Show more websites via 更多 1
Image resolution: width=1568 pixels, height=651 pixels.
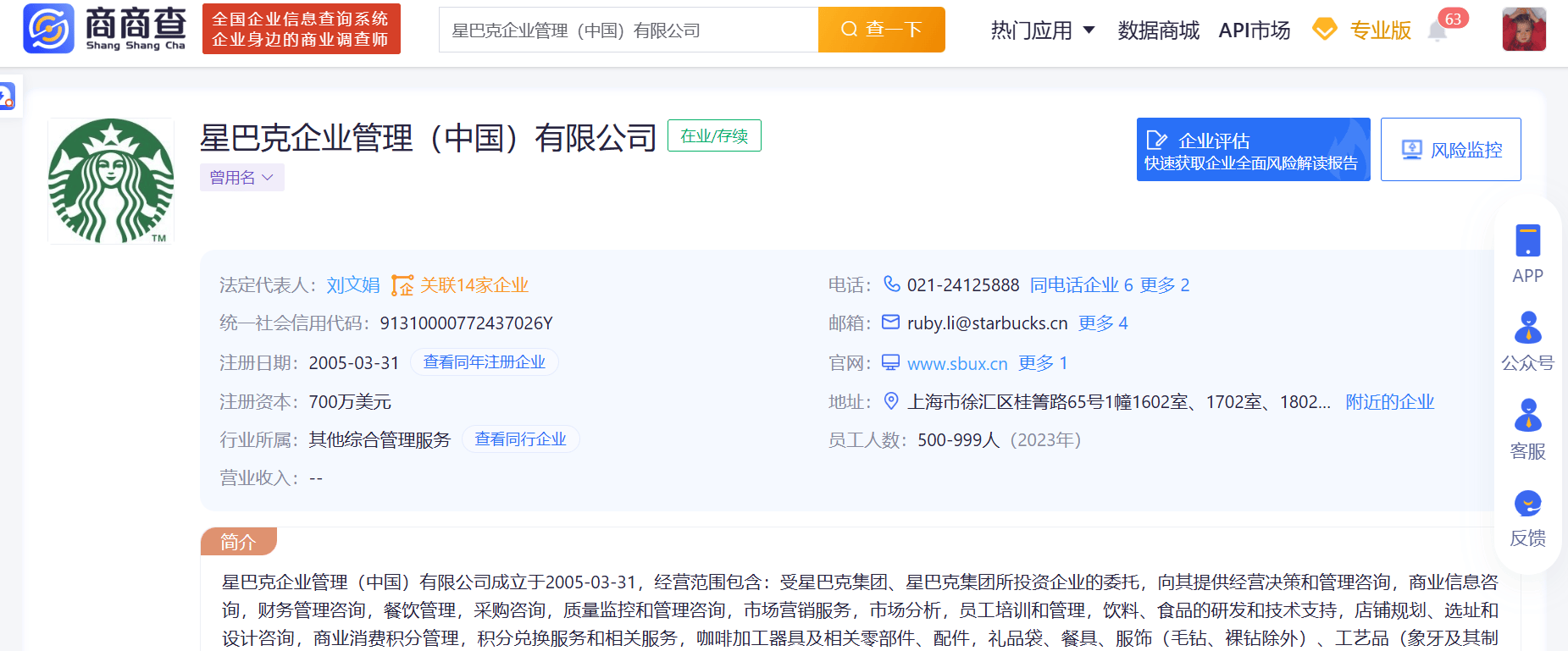1043,363
